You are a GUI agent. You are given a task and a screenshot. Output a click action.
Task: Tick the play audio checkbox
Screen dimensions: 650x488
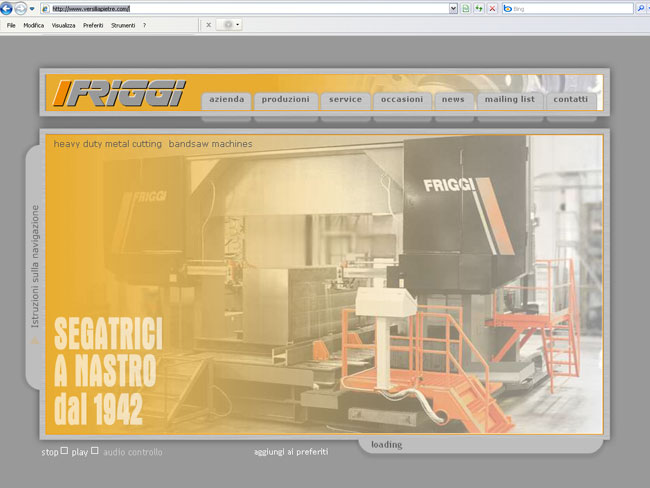pos(95,450)
